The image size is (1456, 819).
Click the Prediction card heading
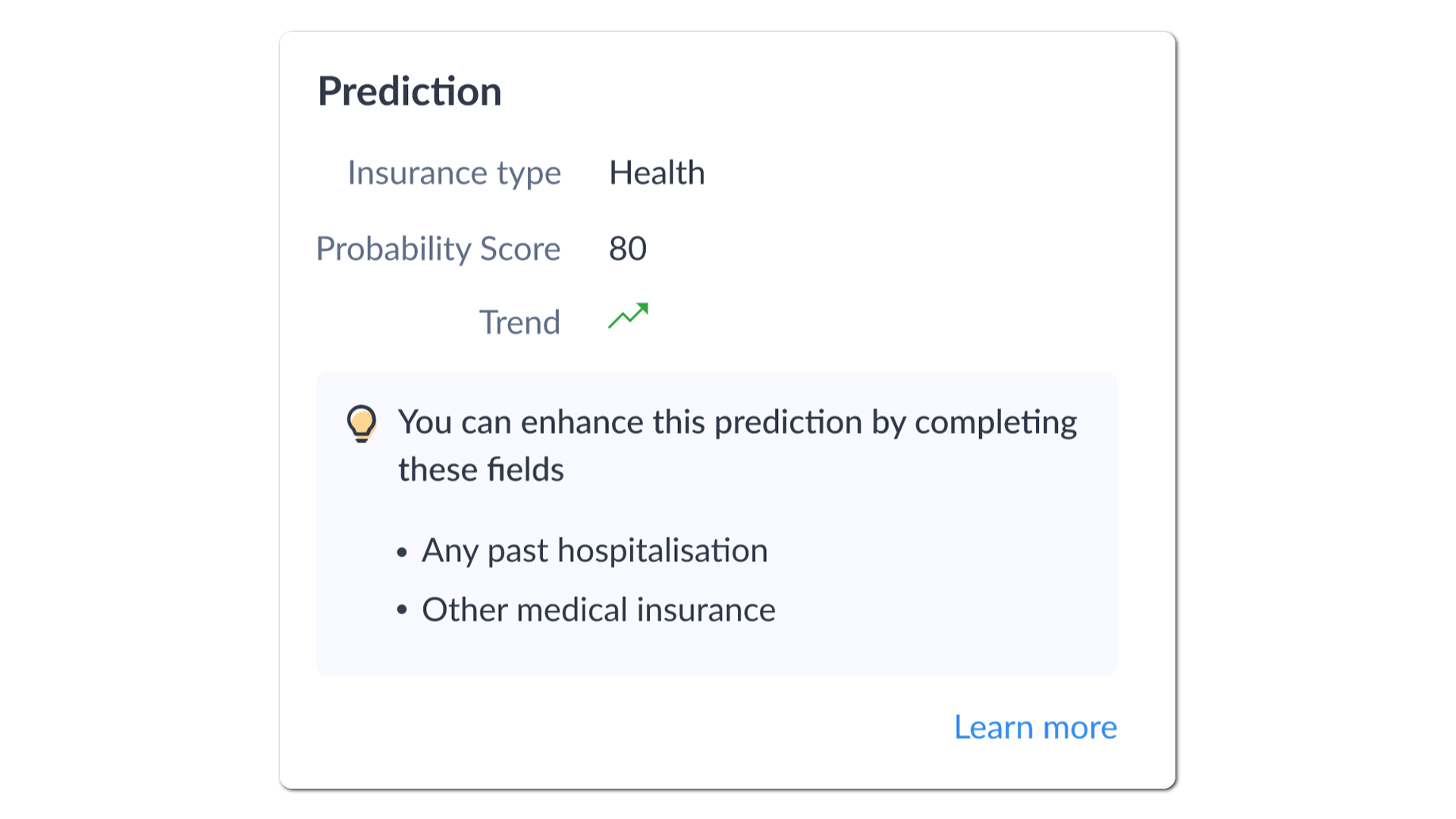tap(409, 92)
